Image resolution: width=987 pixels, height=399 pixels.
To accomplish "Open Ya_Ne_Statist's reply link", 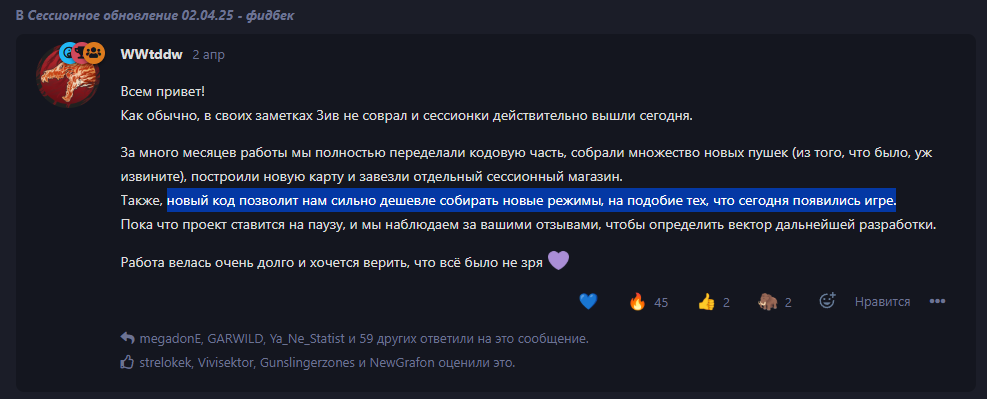I will (307, 339).
